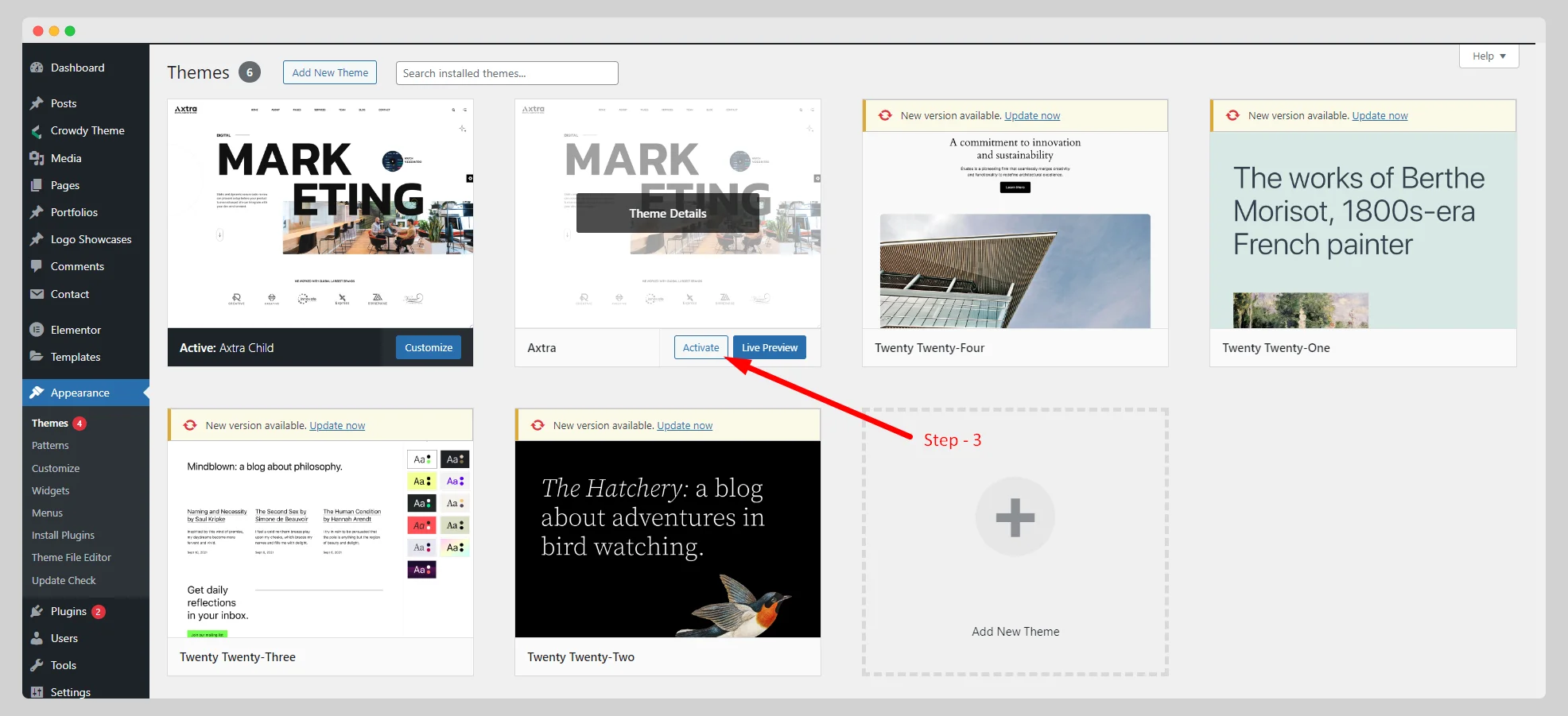Click the Users person icon
Screen dimensions: 1568x716
37,638
